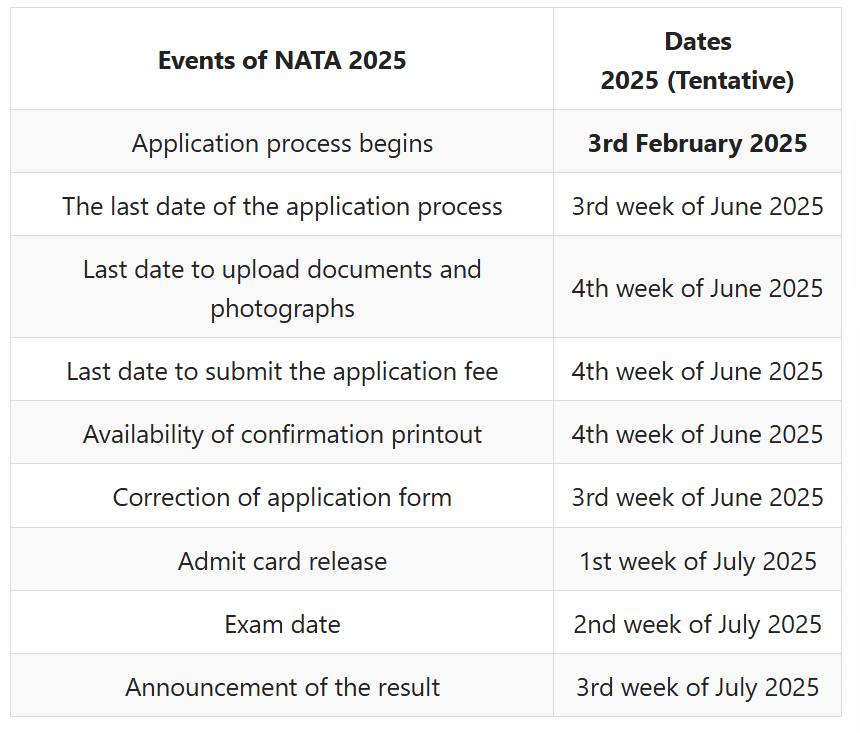Select the 'Exam date' cell

282,624
